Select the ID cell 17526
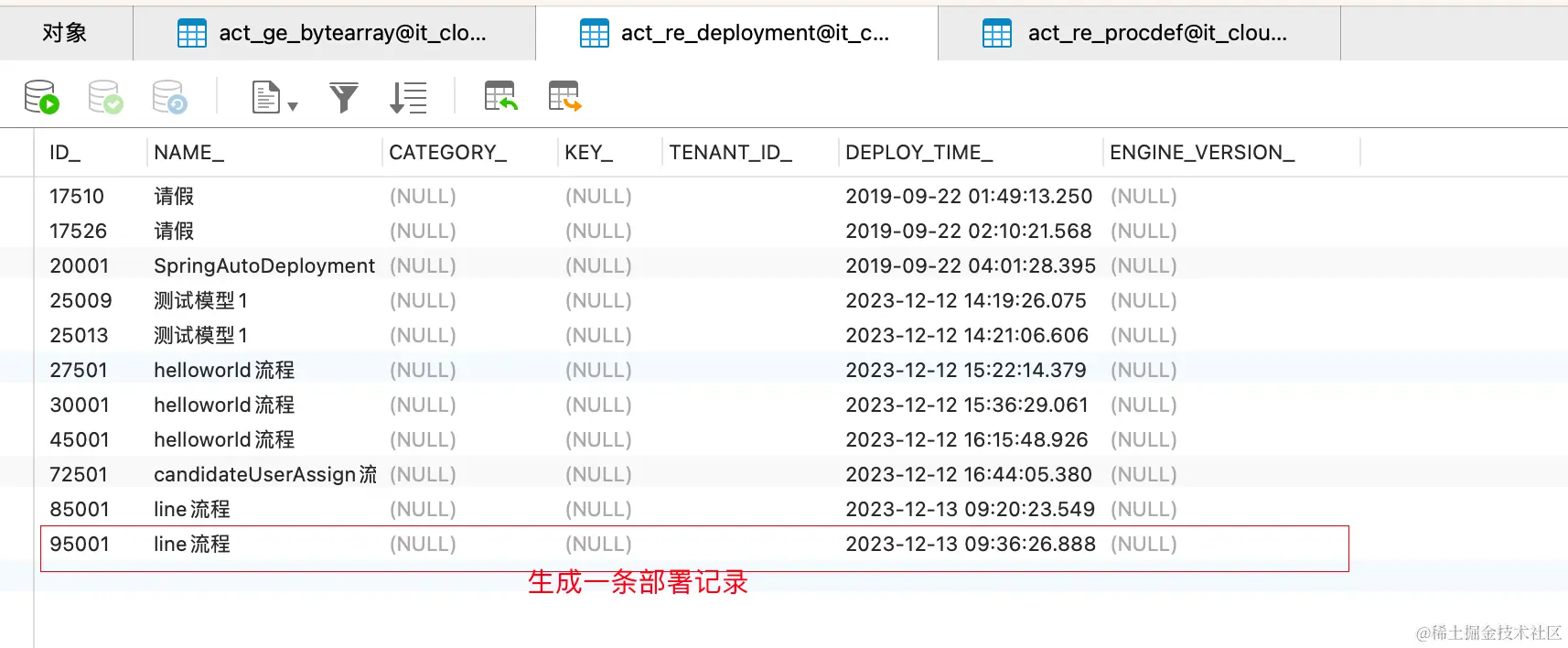This screenshot has width=1568, height=648. point(79,232)
